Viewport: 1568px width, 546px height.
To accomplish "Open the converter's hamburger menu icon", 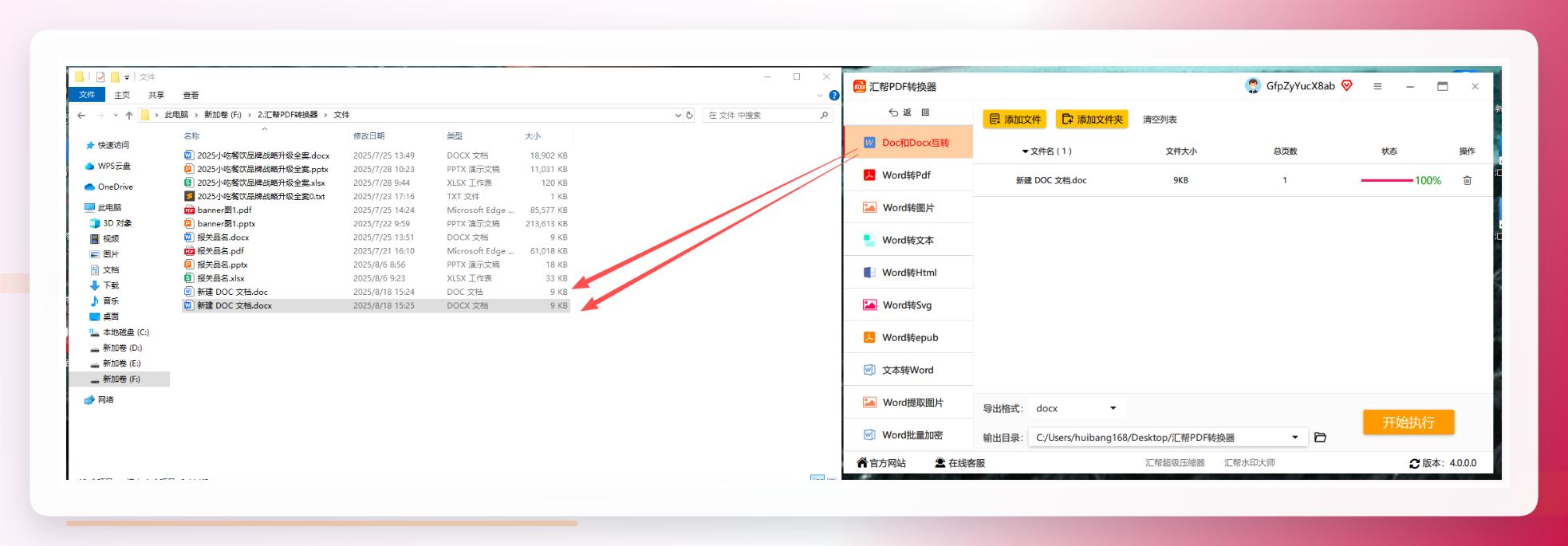I will 1377,86.
